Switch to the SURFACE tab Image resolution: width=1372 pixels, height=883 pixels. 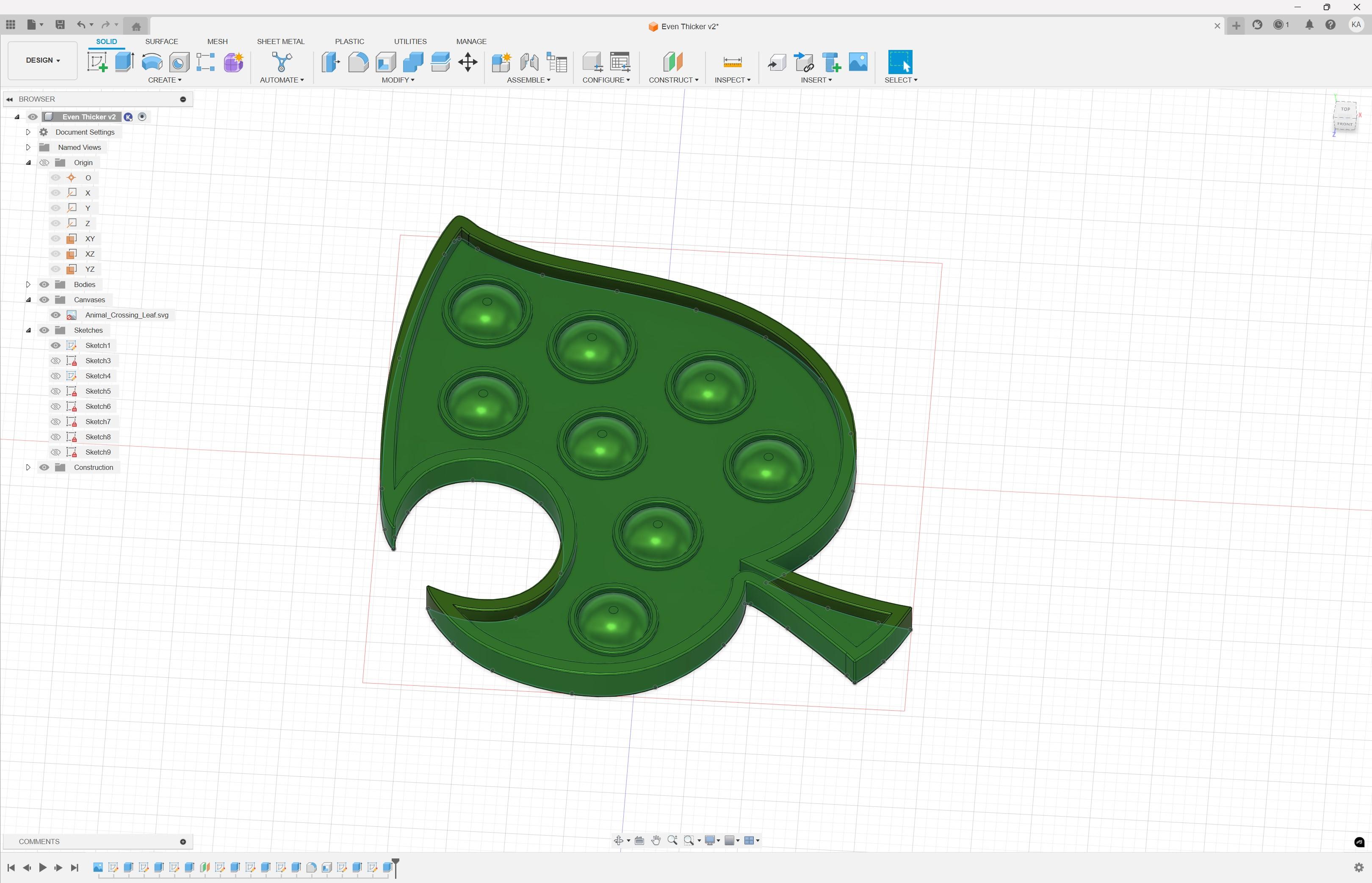pyautogui.click(x=161, y=41)
